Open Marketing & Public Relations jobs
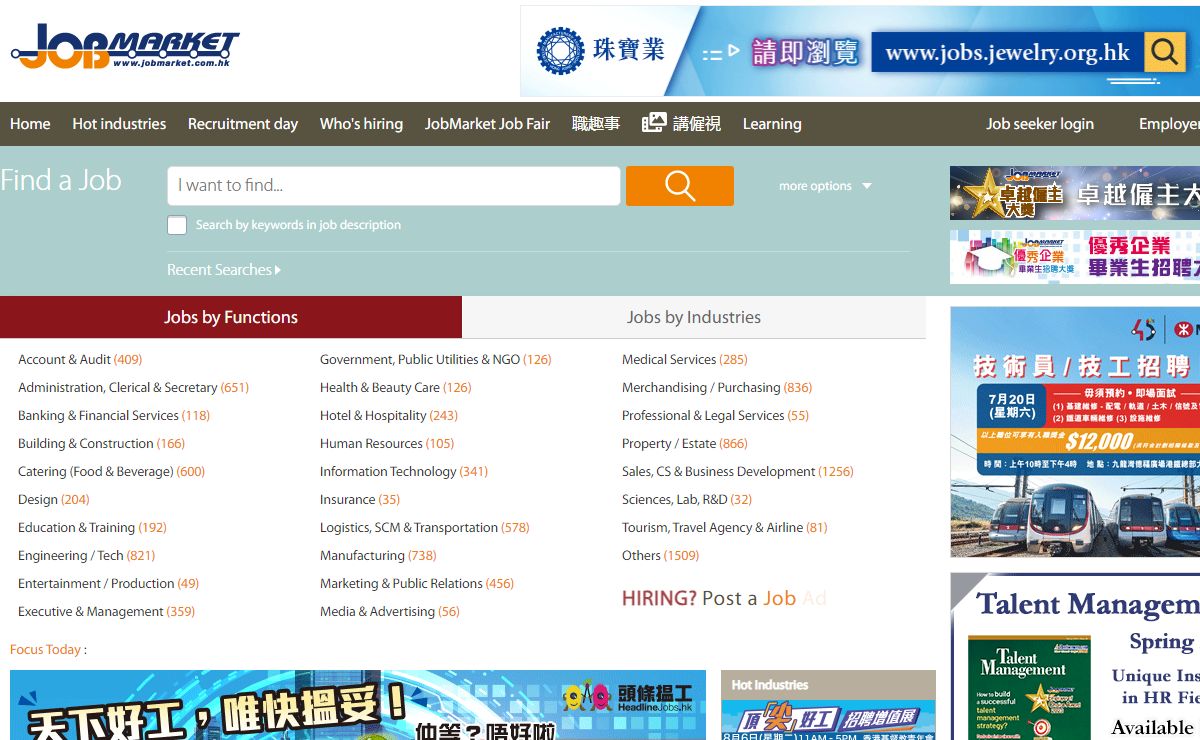 (417, 583)
